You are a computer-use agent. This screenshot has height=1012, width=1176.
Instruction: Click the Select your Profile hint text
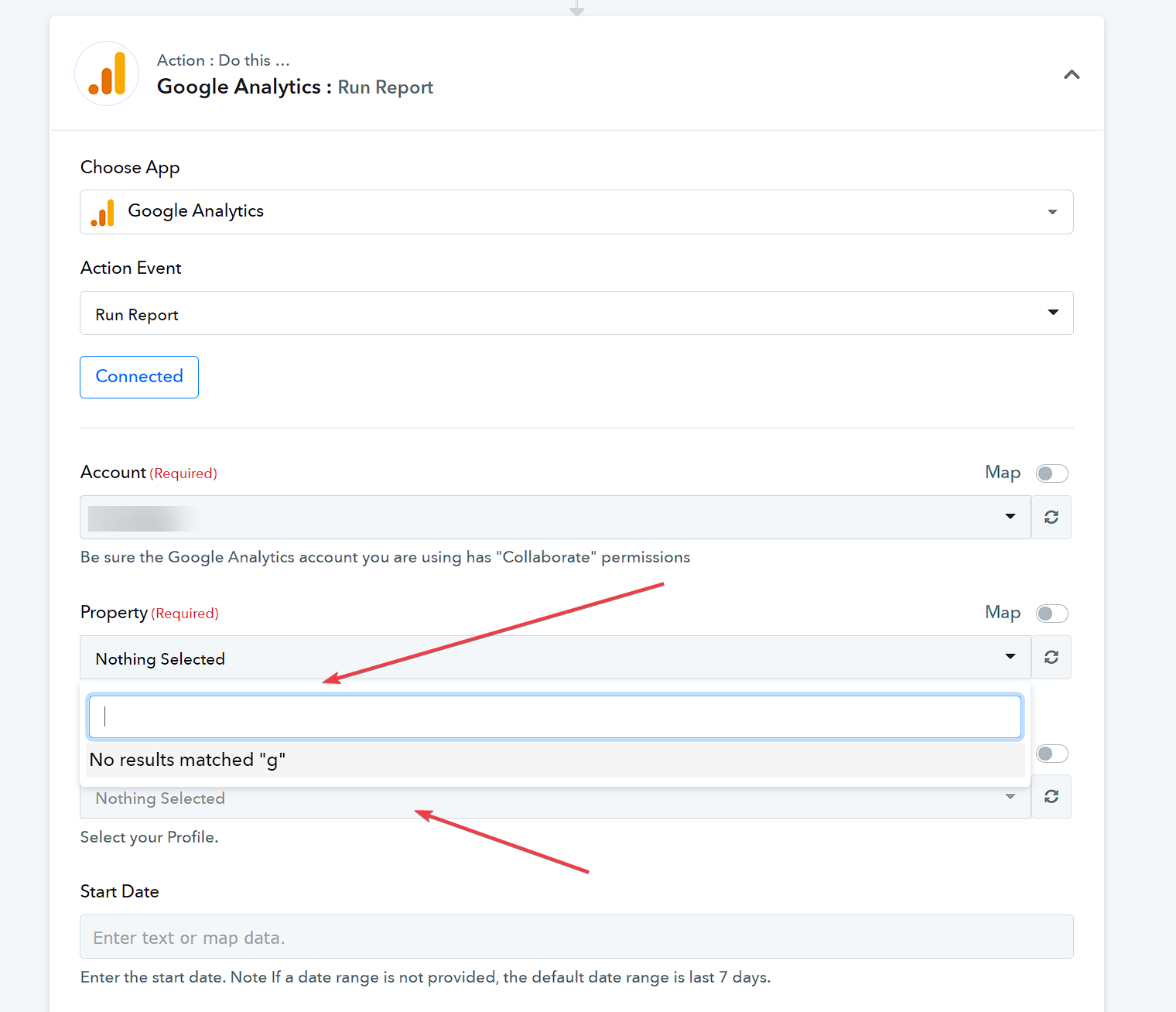pos(149,837)
